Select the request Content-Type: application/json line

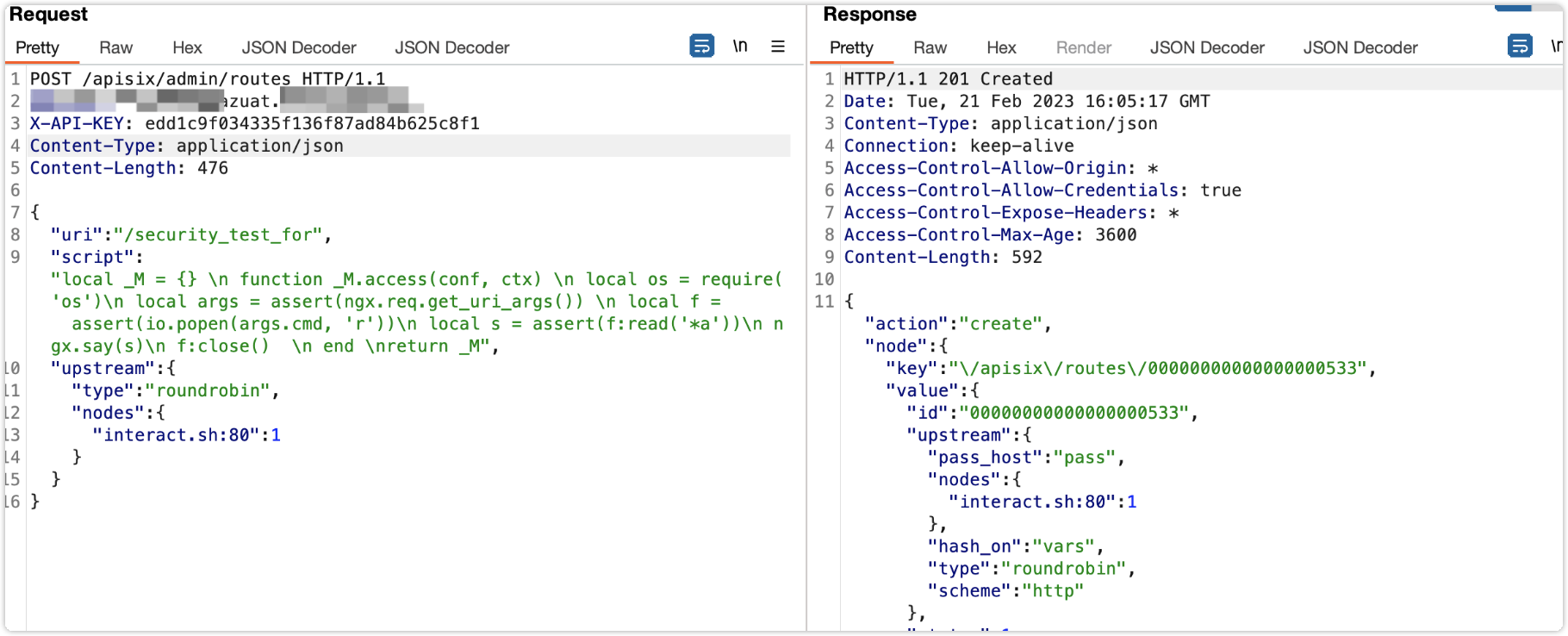click(187, 147)
